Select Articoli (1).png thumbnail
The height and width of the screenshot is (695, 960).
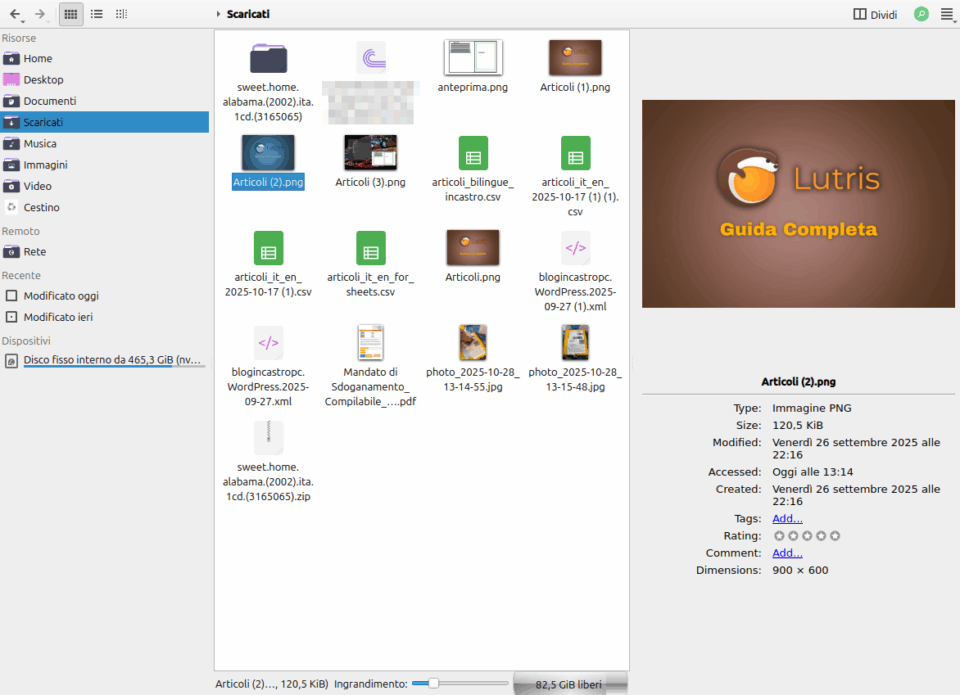[x=575, y=58]
